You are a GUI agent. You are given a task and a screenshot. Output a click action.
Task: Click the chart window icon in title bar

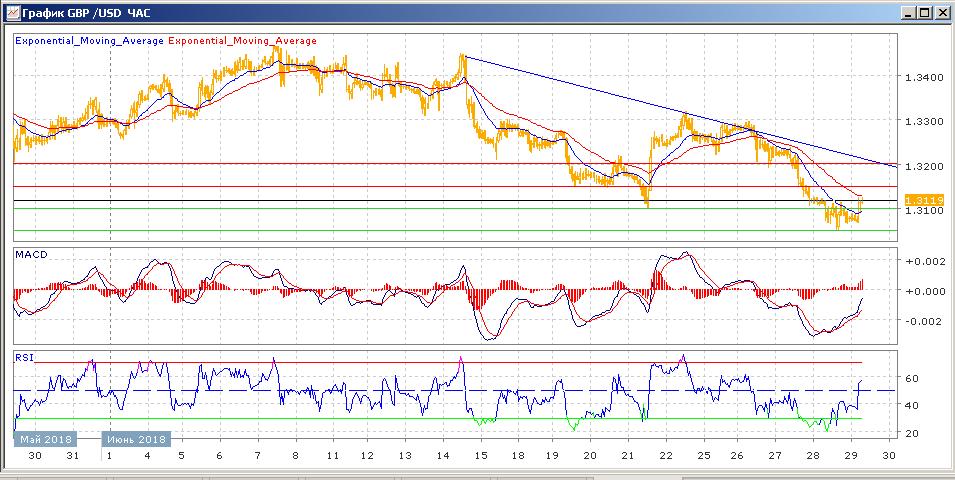tap(12, 12)
